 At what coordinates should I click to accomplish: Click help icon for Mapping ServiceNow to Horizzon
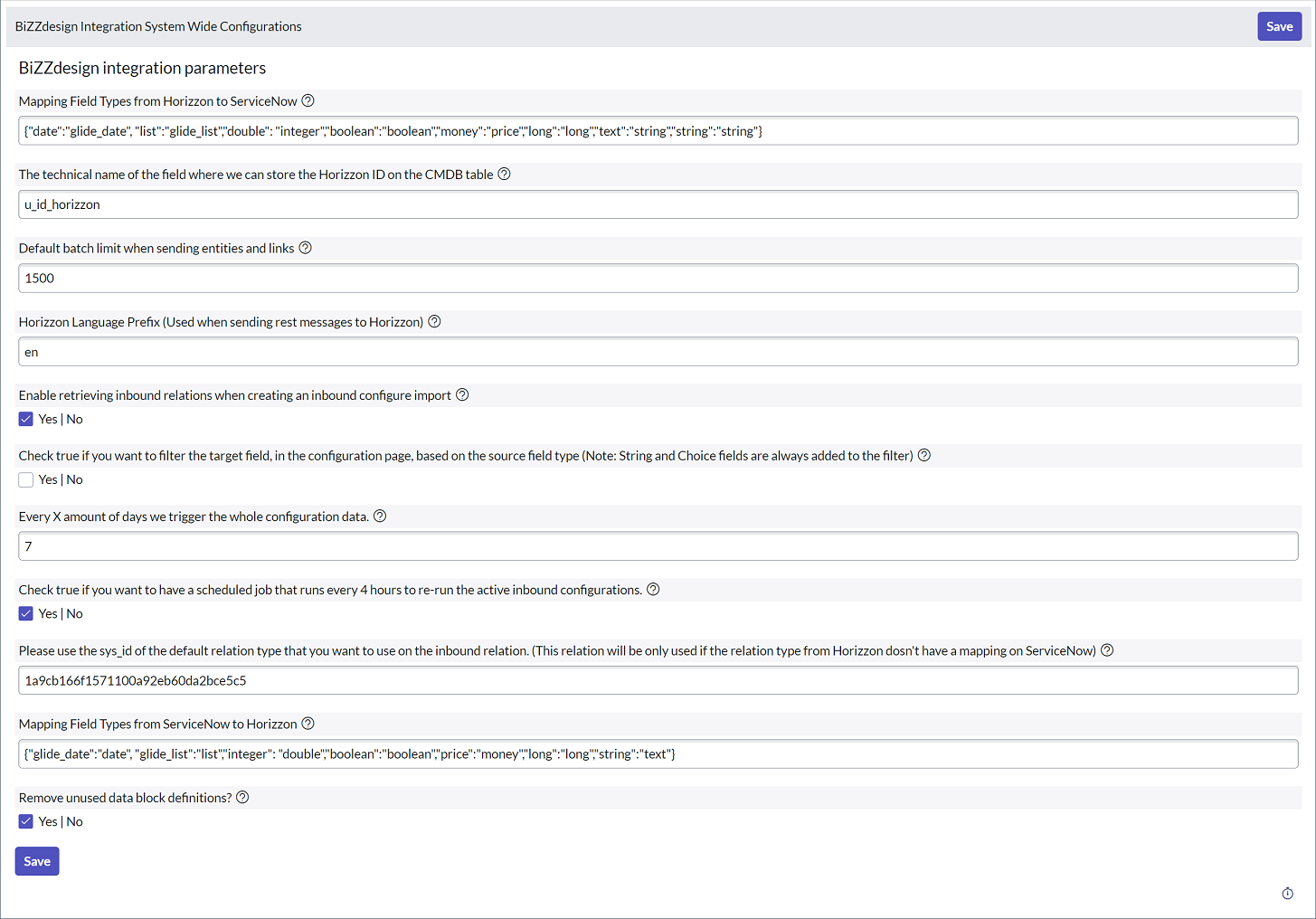pos(308,723)
